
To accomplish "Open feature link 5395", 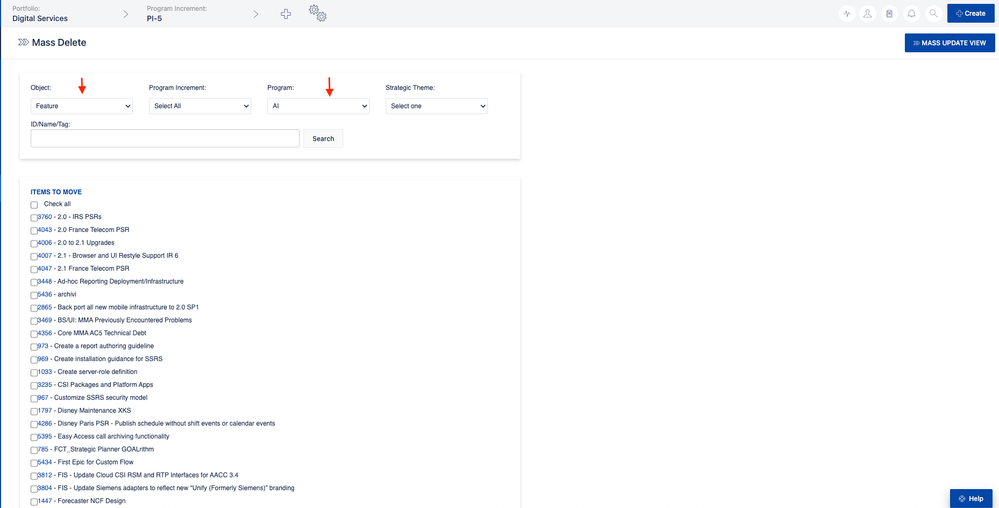I will coord(45,437).
